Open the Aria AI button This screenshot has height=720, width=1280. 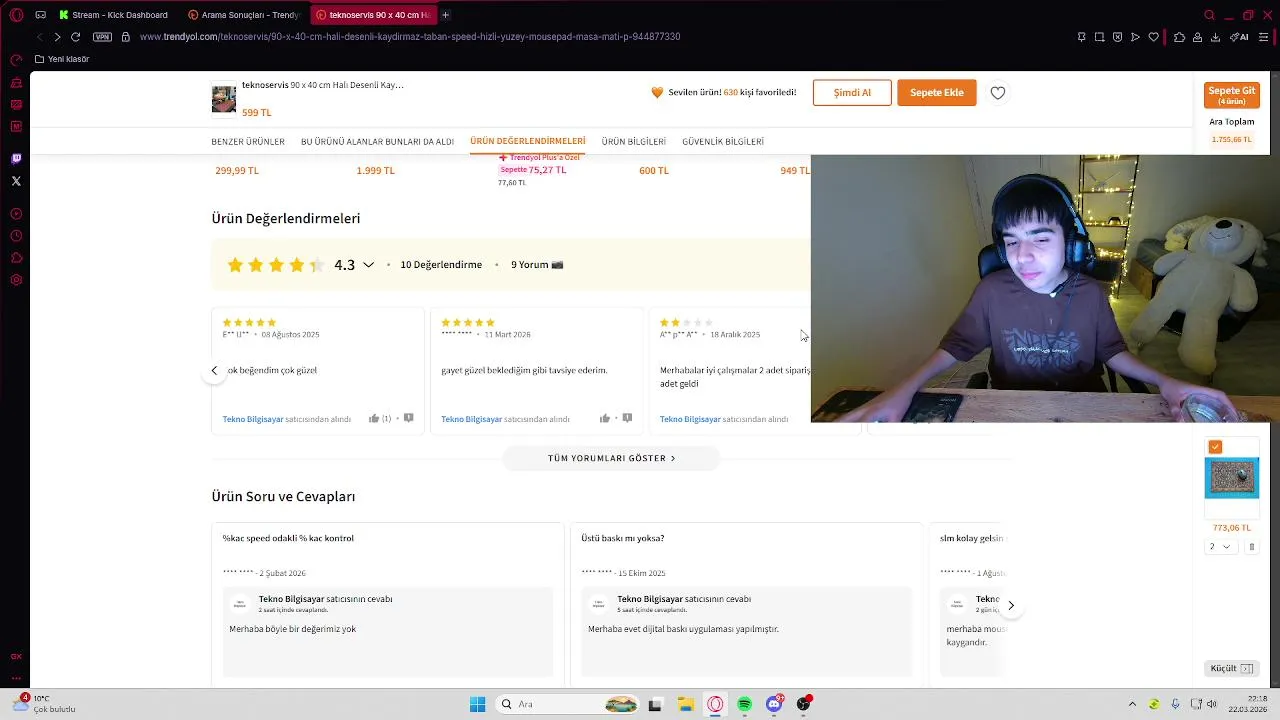(1241, 37)
